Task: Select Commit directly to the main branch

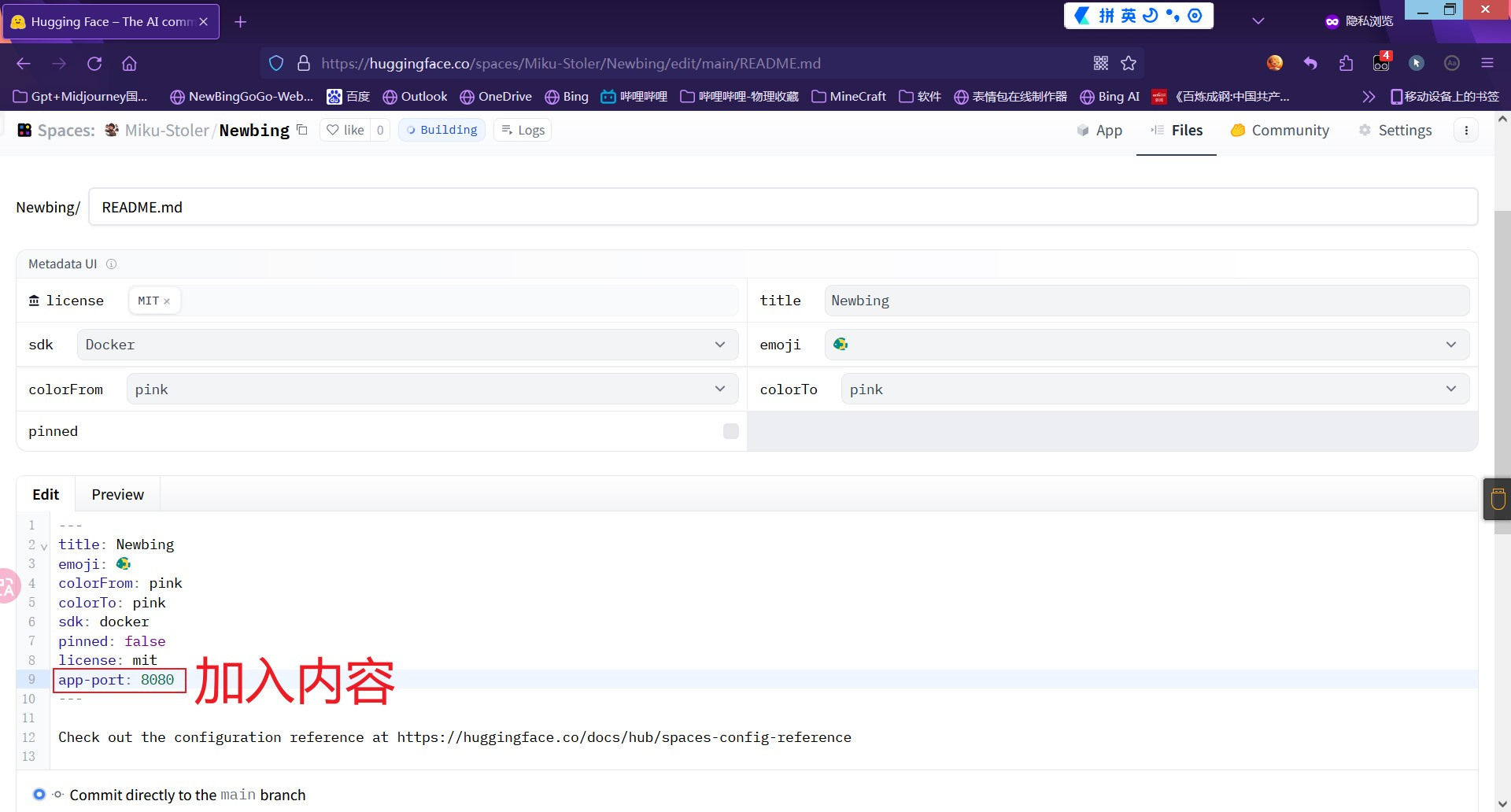Action: 39,795
